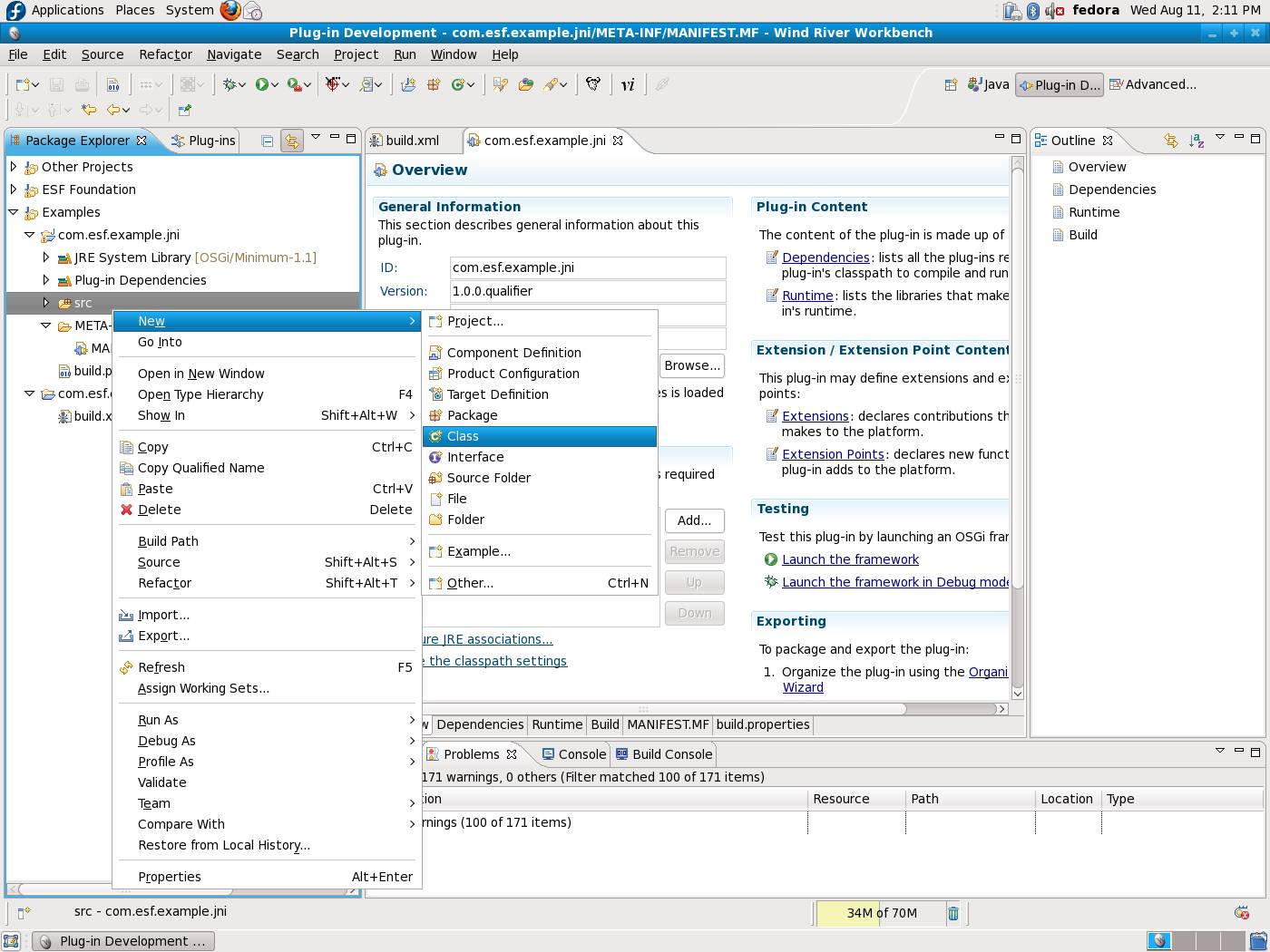
Task: Toggle Link with Editor in Package Explorer
Action: [x=291, y=141]
